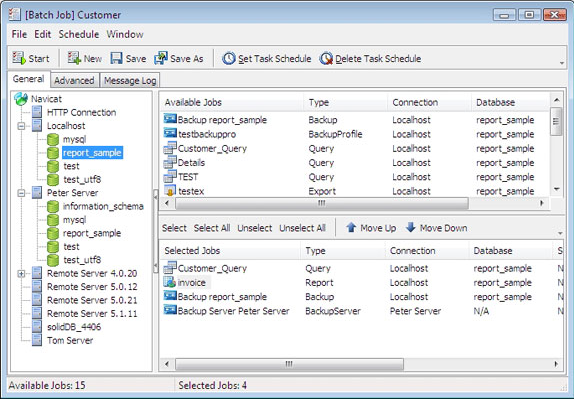574x399 pixels.
Task: Click the HTTP Connection server icon
Action: 37,112
